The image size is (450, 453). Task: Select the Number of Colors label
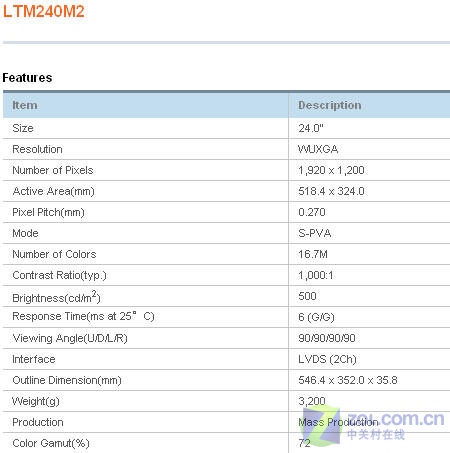tap(54, 254)
